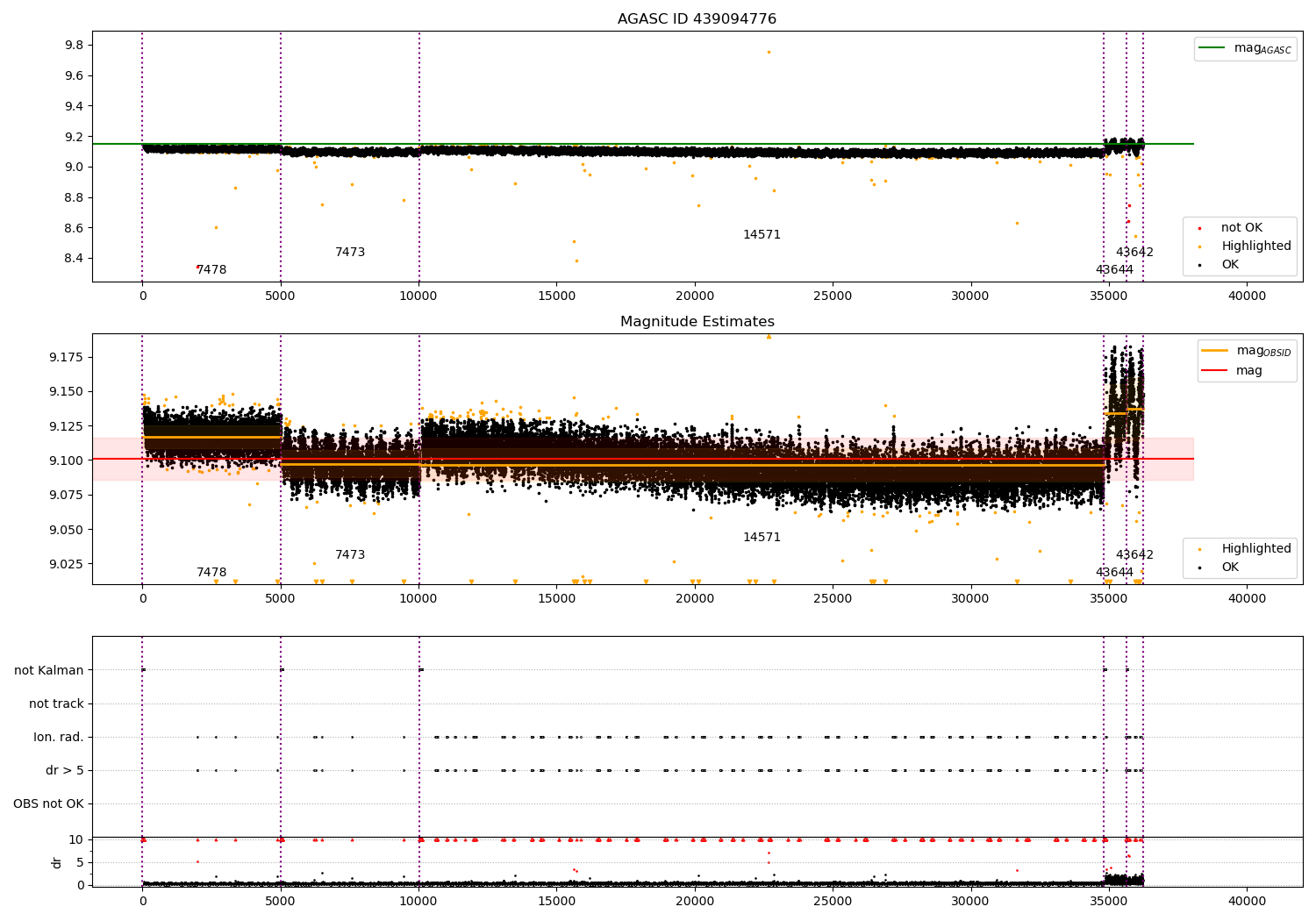Select the mag AGASC legend entry in top plot
1316x921 pixels.
1245,48
